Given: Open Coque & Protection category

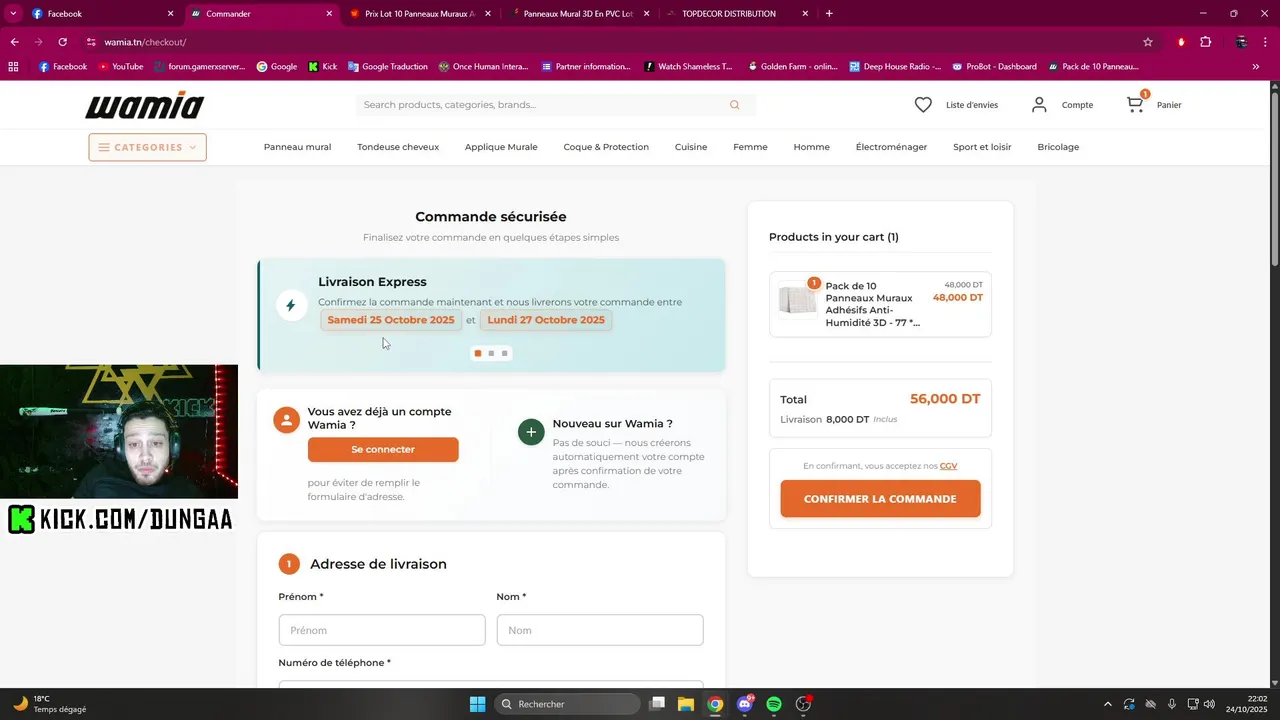Looking at the screenshot, I should (606, 147).
